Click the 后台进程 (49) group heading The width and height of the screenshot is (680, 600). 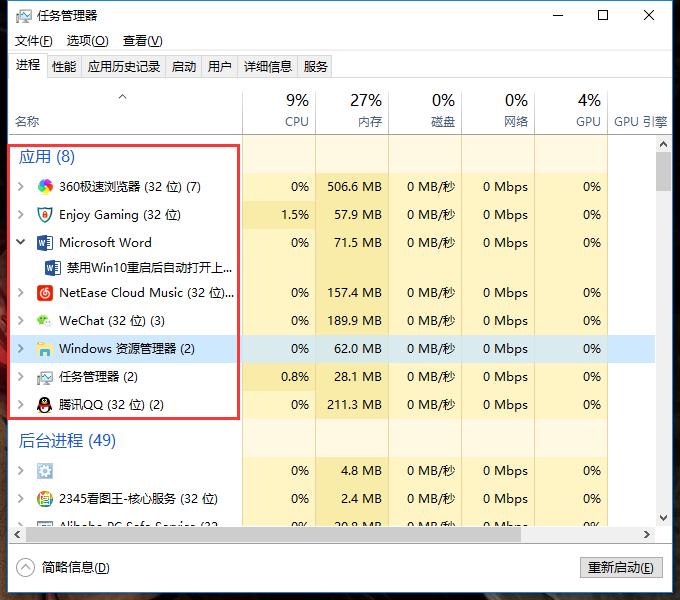pyautogui.click(x=67, y=440)
